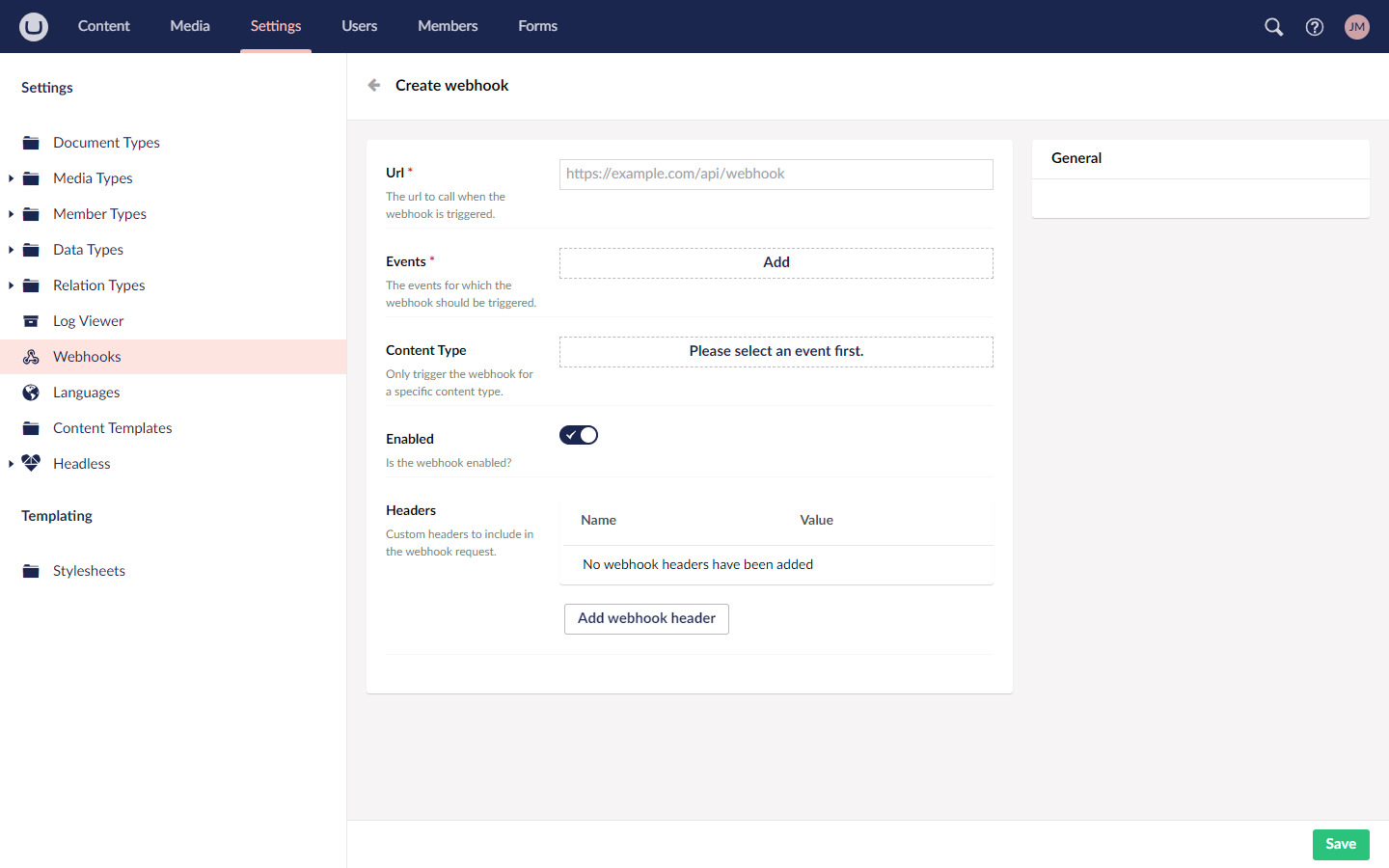This screenshot has width=1389, height=868.
Task: Click the Umbraco logo in the top bar
Action: (33, 26)
